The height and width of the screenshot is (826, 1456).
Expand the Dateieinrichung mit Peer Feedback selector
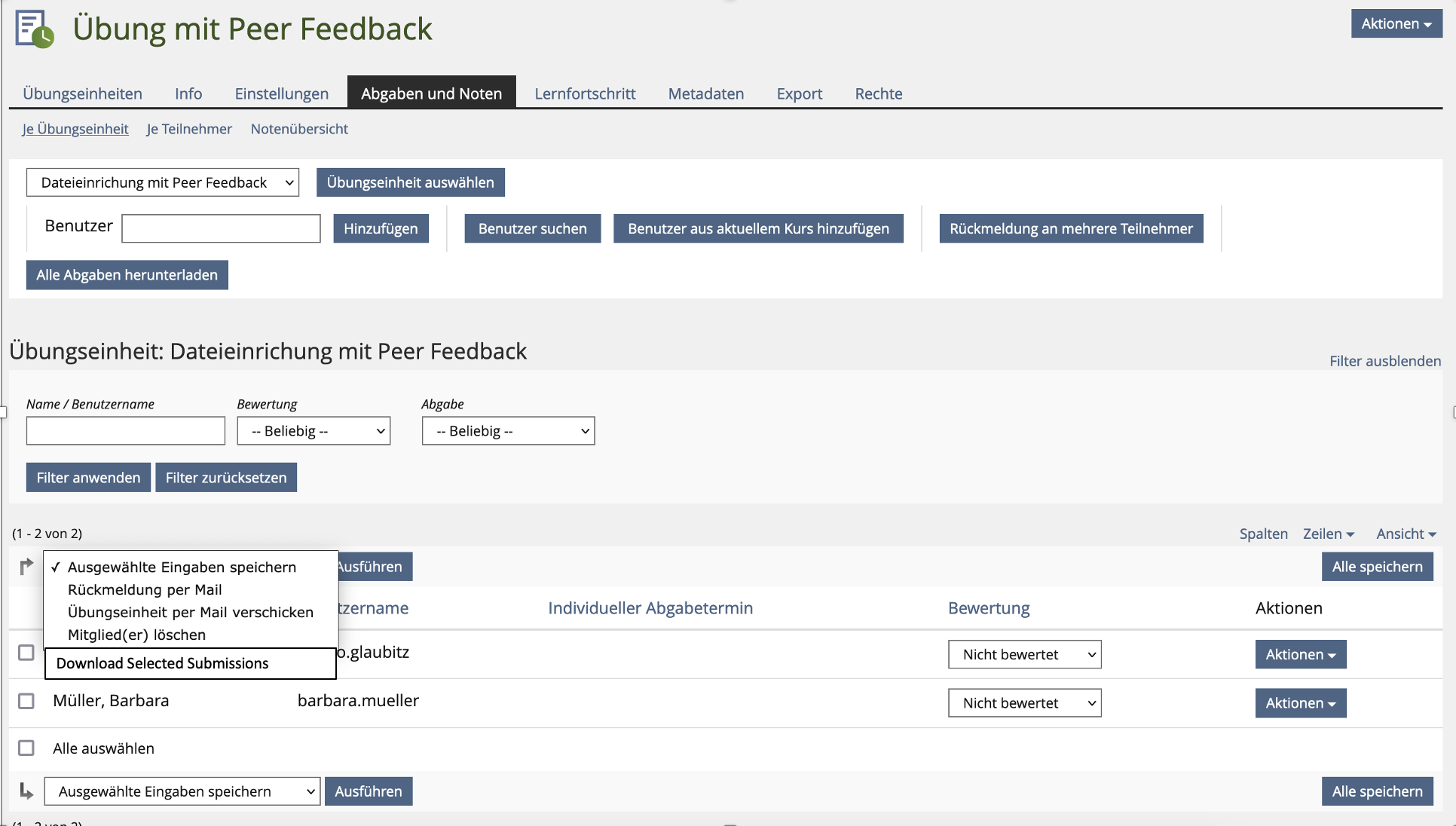[x=163, y=182]
